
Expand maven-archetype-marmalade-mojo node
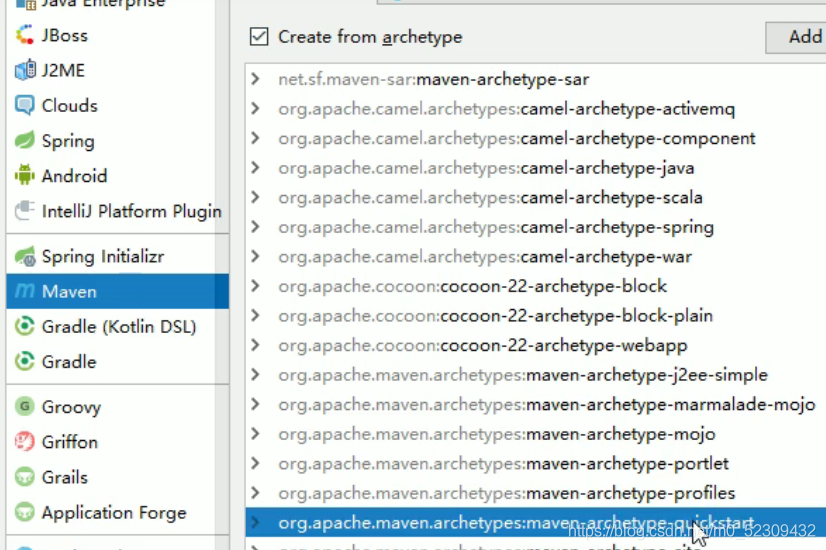255,404
